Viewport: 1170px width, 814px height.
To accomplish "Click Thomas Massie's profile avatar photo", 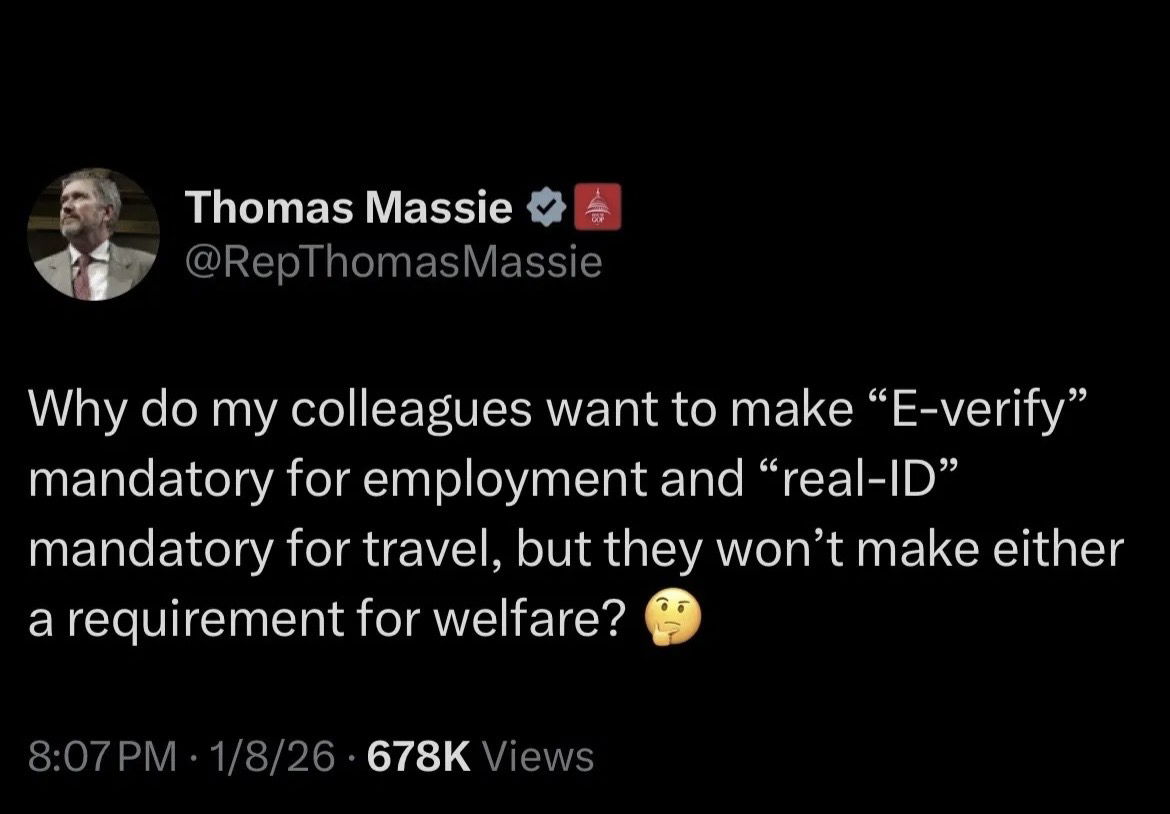I will tap(92, 235).
